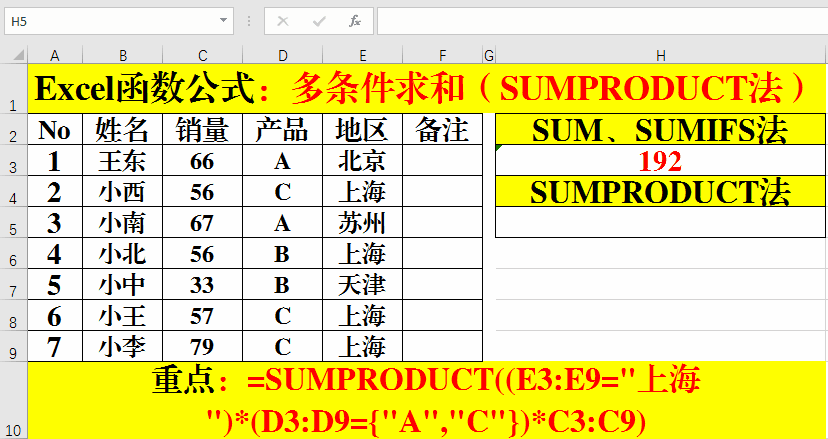Open the Insert Function fx dialog
The image size is (828, 439).
355,21
